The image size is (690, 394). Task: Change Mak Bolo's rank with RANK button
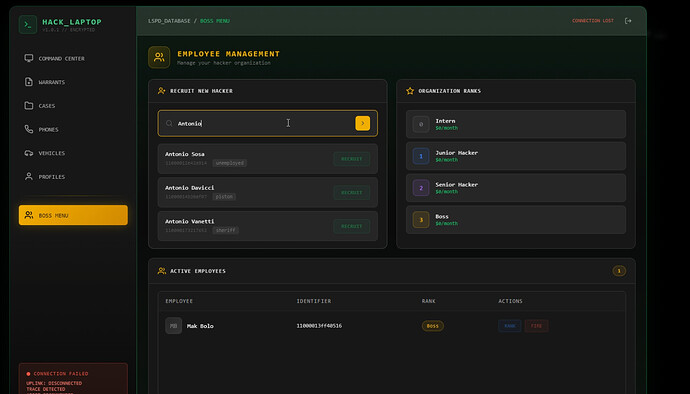[x=510, y=326]
